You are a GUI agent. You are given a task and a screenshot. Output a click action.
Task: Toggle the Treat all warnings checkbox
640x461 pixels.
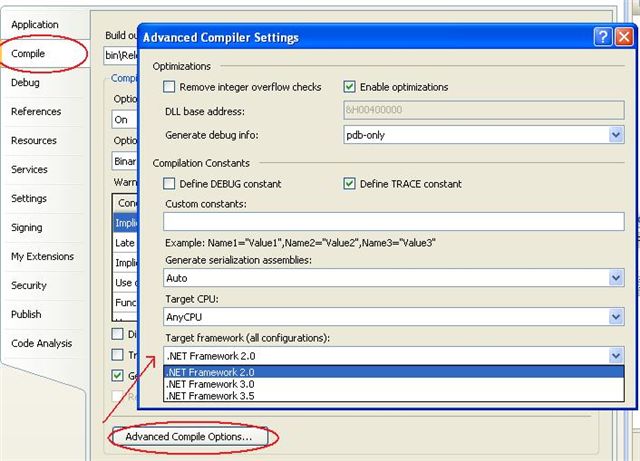point(118,354)
